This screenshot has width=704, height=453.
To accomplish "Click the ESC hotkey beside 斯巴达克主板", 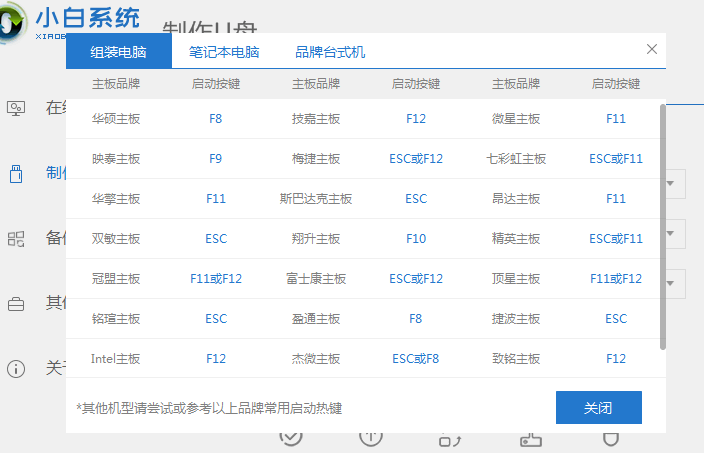I will click(x=416, y=199).
